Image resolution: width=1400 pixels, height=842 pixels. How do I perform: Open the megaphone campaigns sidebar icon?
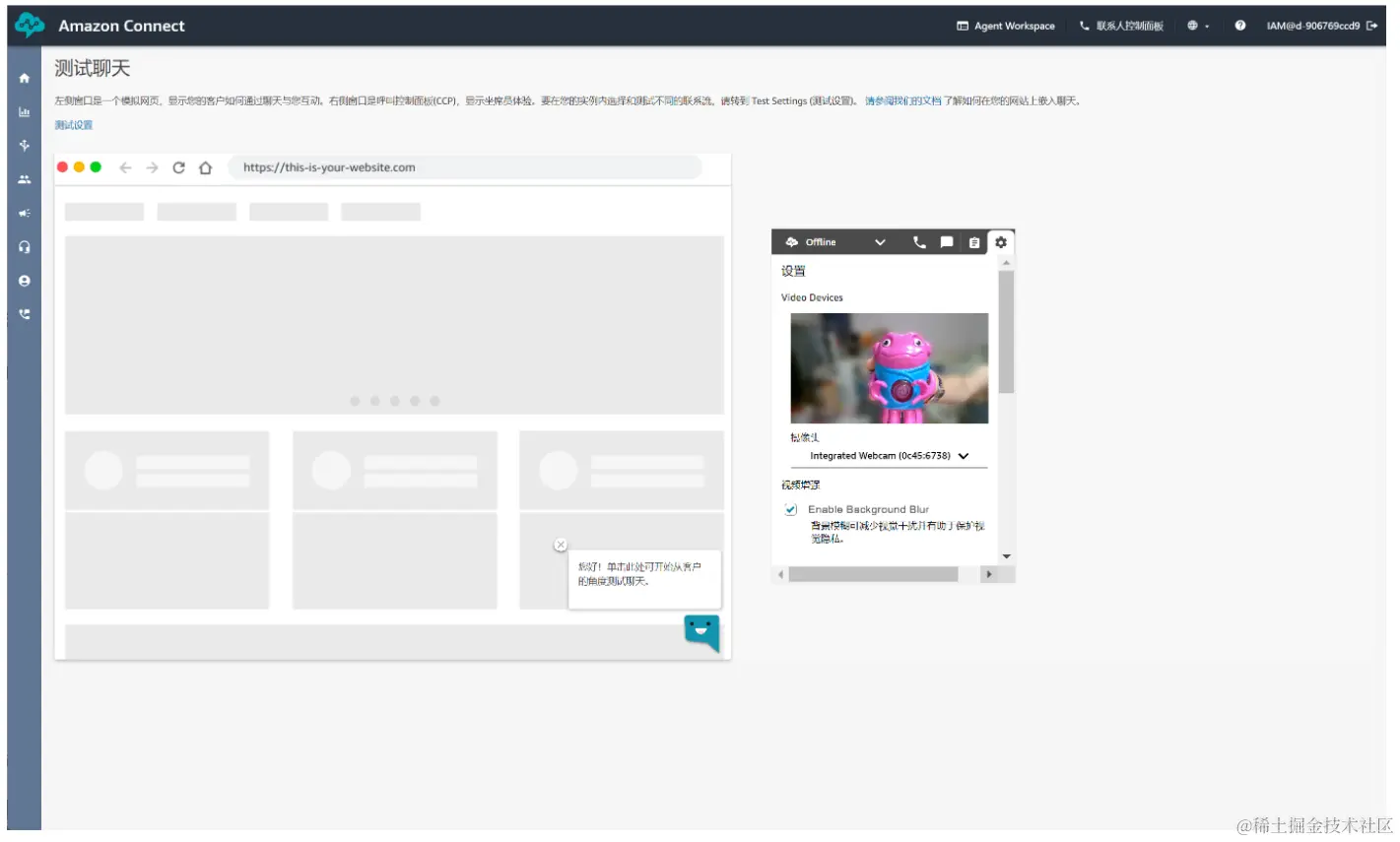pos(25,213)
